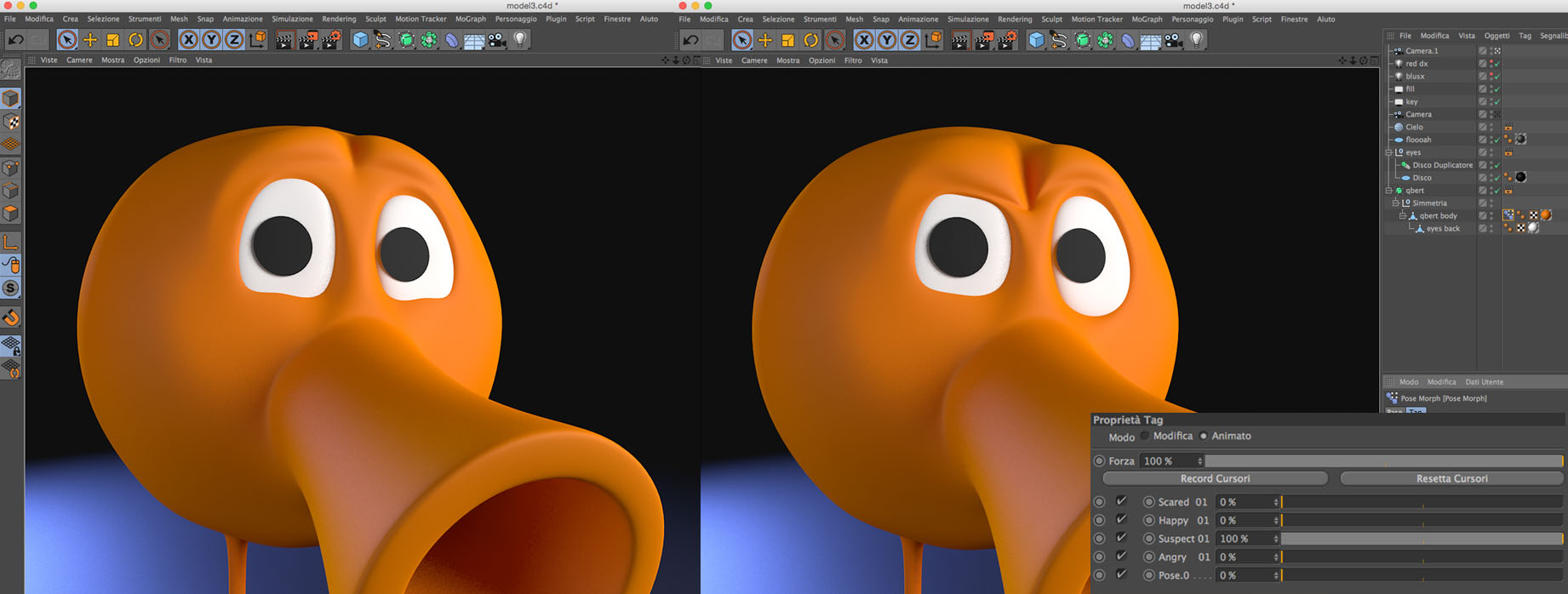Open Dati Utente menu in Attribute Manager
The height and width of the screenshot is (594, 1568).
[1484, 382]
